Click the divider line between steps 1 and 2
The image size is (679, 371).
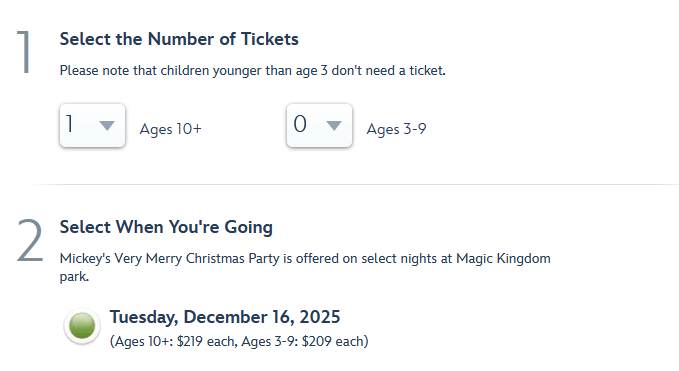point(356,184)
